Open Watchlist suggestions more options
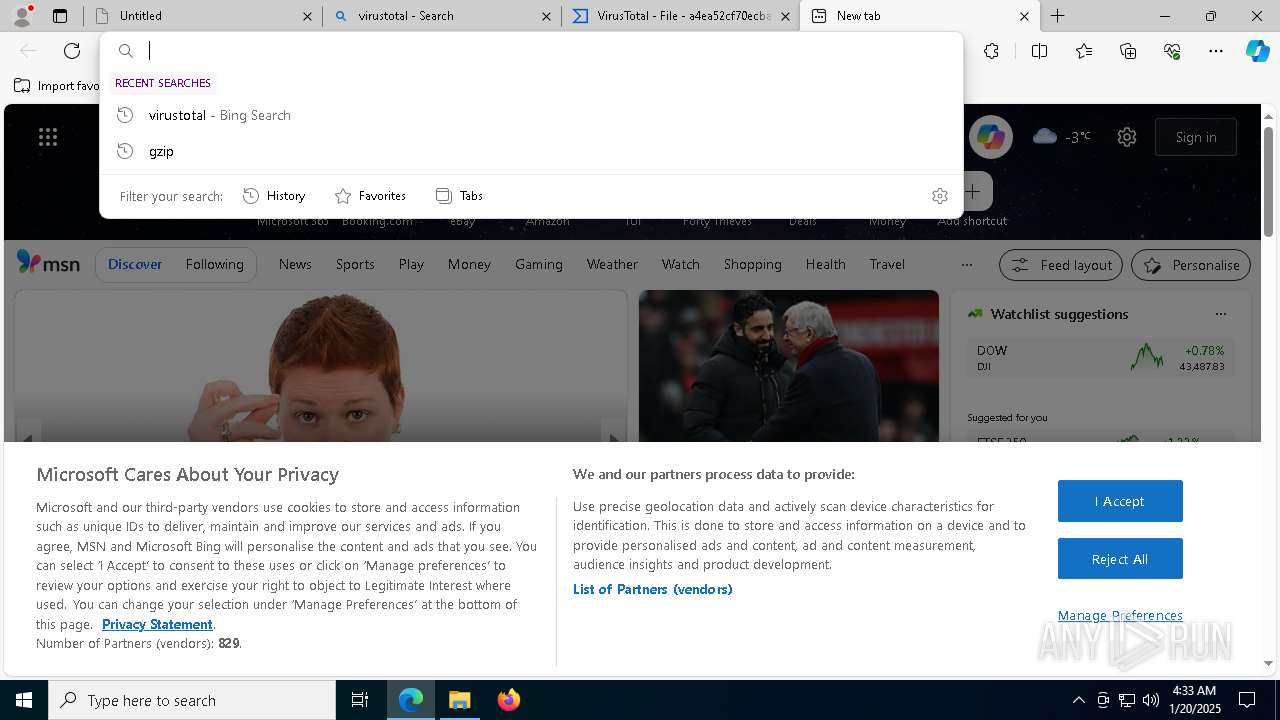Image resolution: width=1280 pixels, height=720 pixels. pyautogui.click(x=1220, y=314)
